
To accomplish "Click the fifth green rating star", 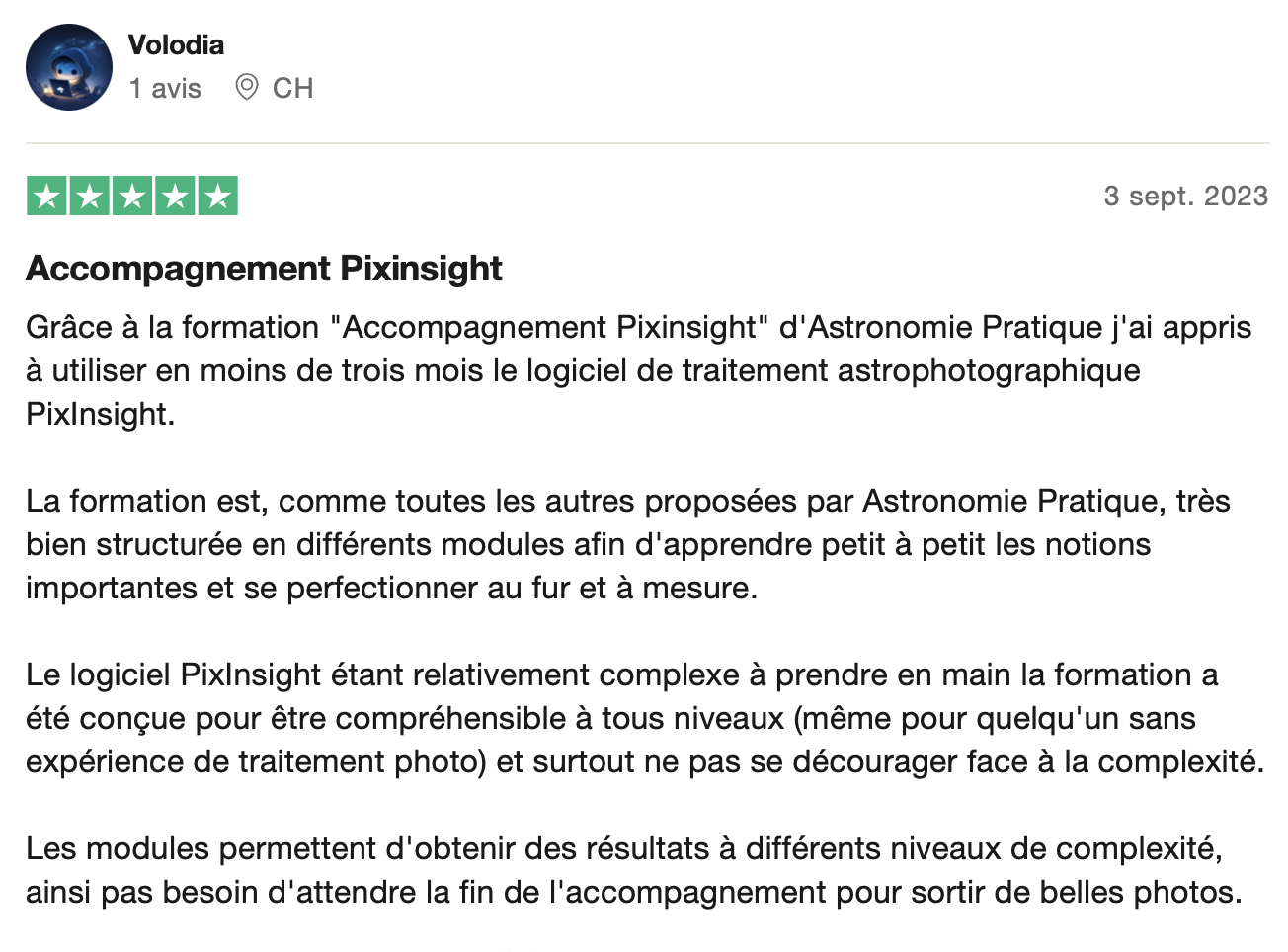I will [x=218, y=197].
